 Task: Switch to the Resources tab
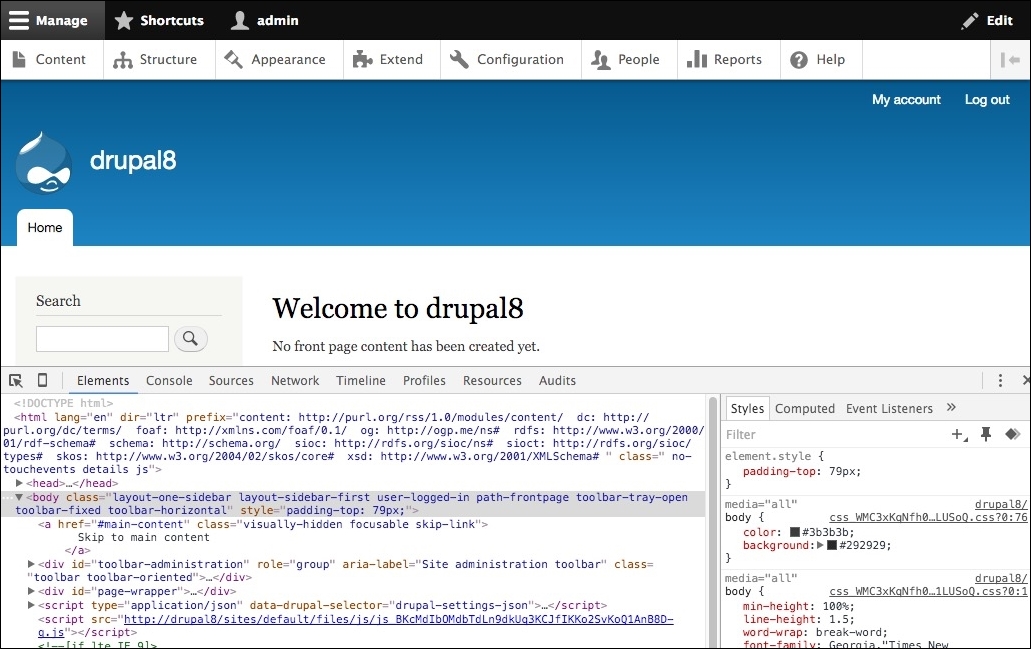pyautogui.click(x=492, y=381)
